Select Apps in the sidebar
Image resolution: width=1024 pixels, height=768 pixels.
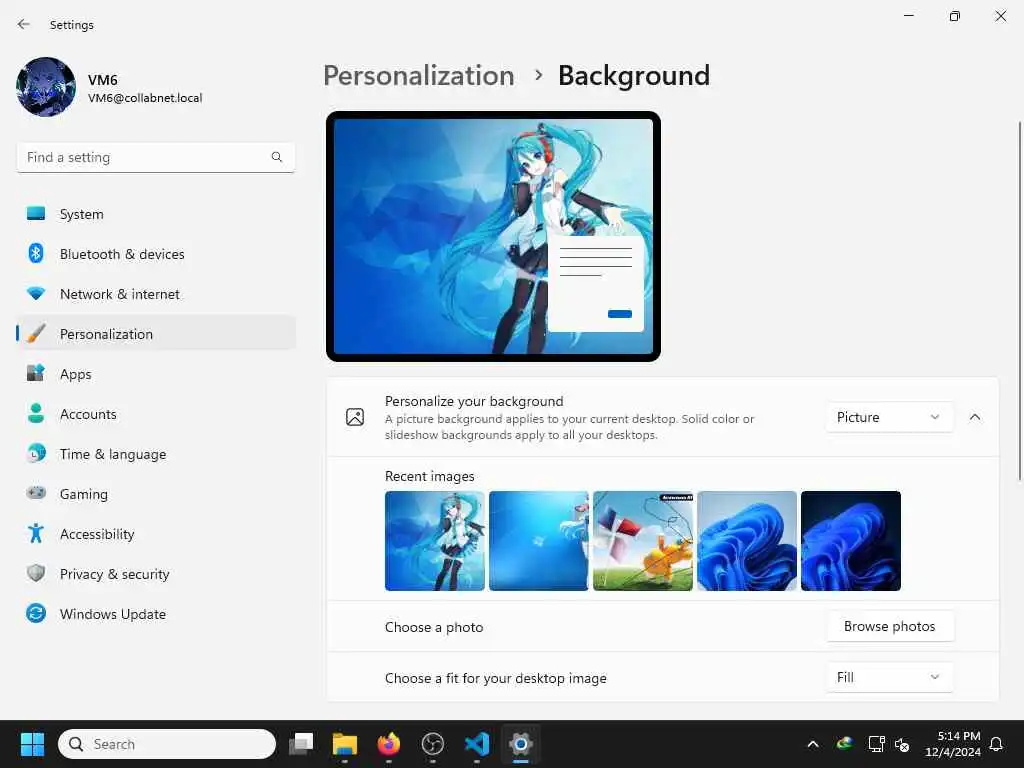(x=155, y=374)
